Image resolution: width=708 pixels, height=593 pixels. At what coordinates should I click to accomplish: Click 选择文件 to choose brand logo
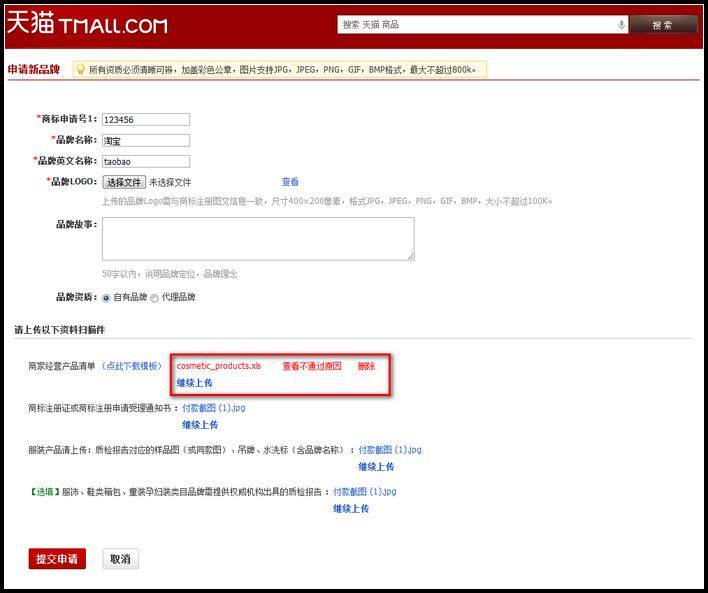pyautogui.click(x=124, y=182)
